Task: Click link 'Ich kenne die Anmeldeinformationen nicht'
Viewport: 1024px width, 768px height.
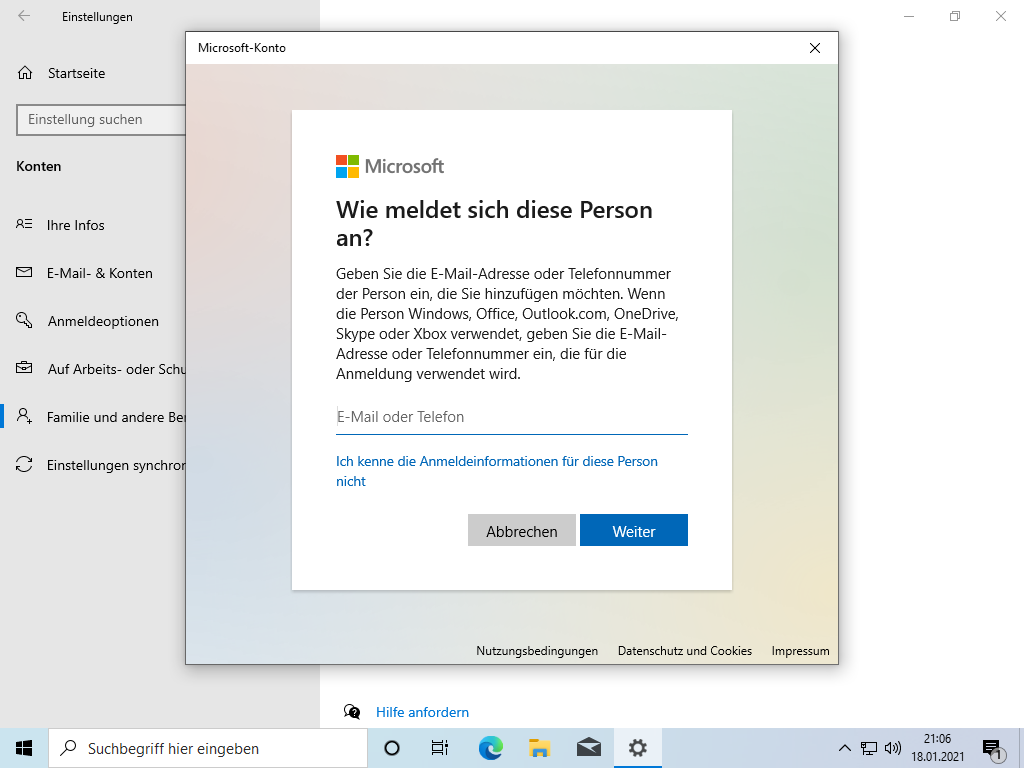Action: pos(496,472)
